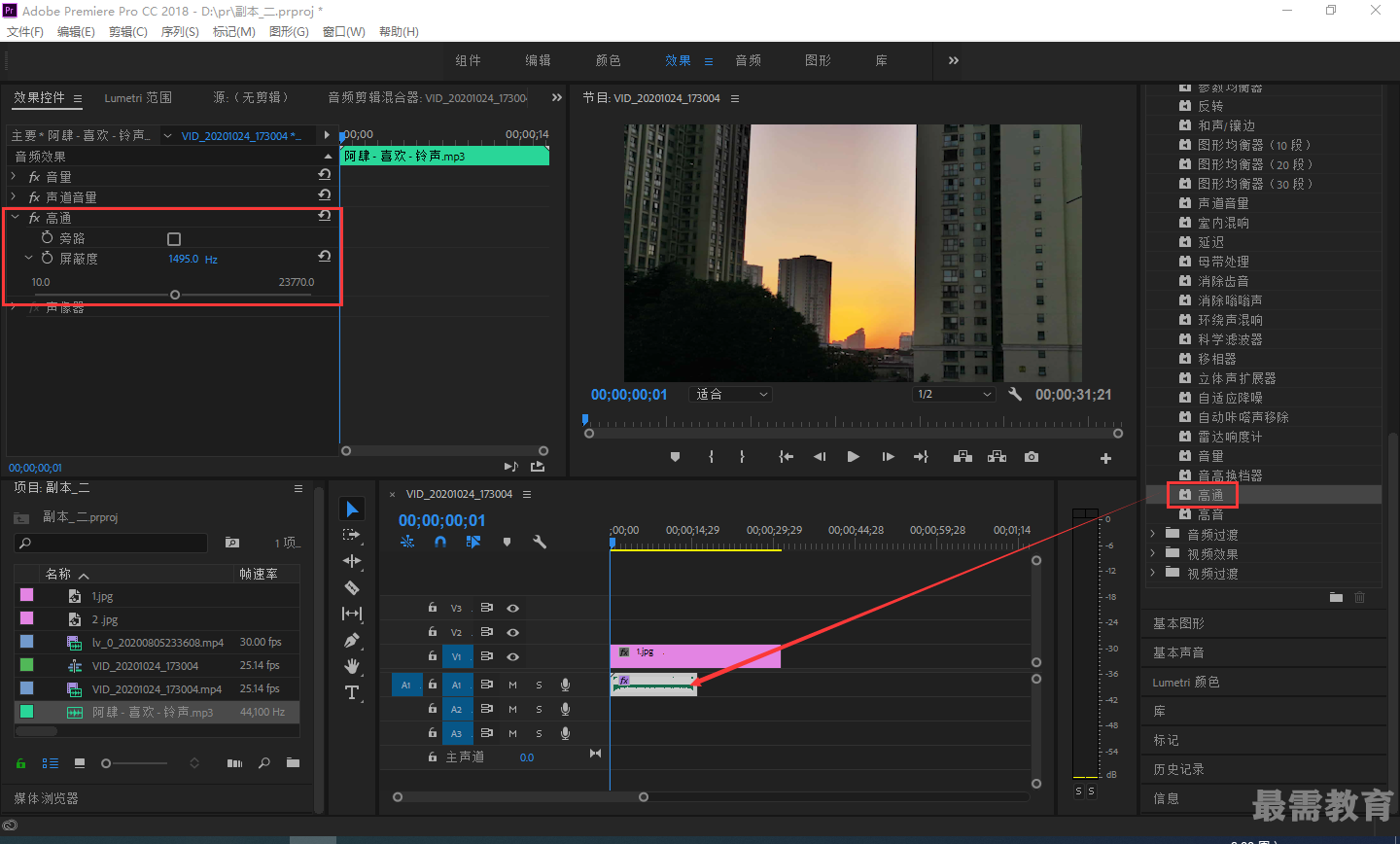The height and width of the screenshot is (844, 1400).
Task: Click New Bin folder in Effects panel
Action: point(1336,597)
